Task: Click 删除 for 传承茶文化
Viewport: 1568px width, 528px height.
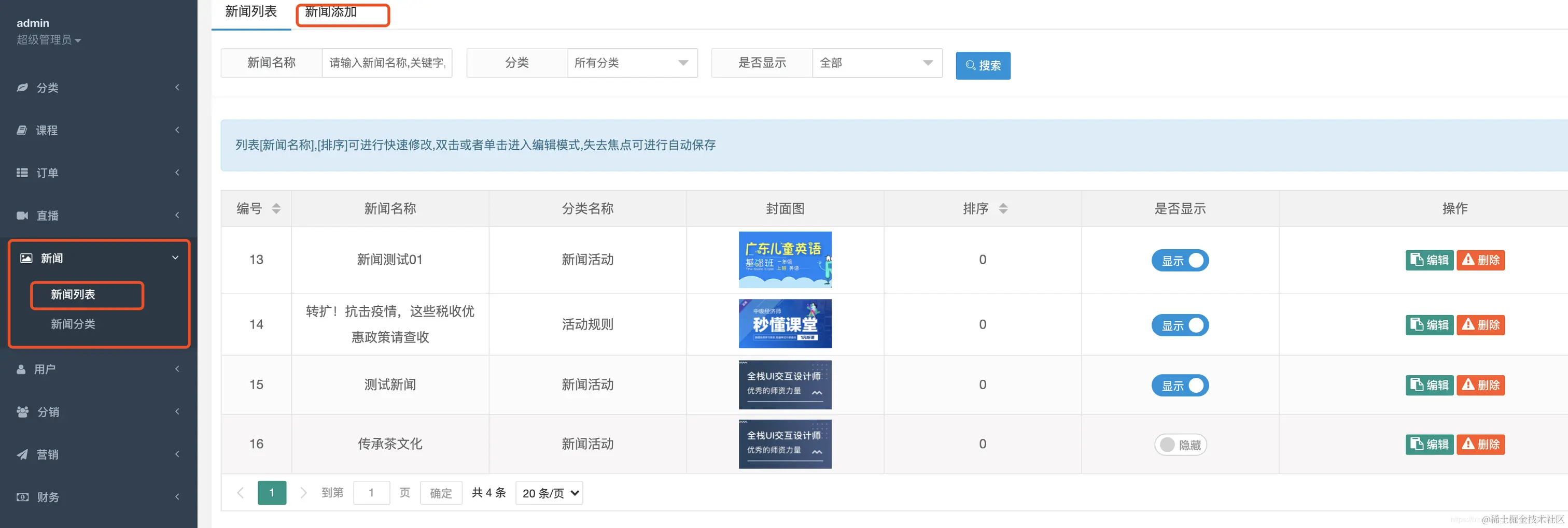Action: click(1480, 445)
